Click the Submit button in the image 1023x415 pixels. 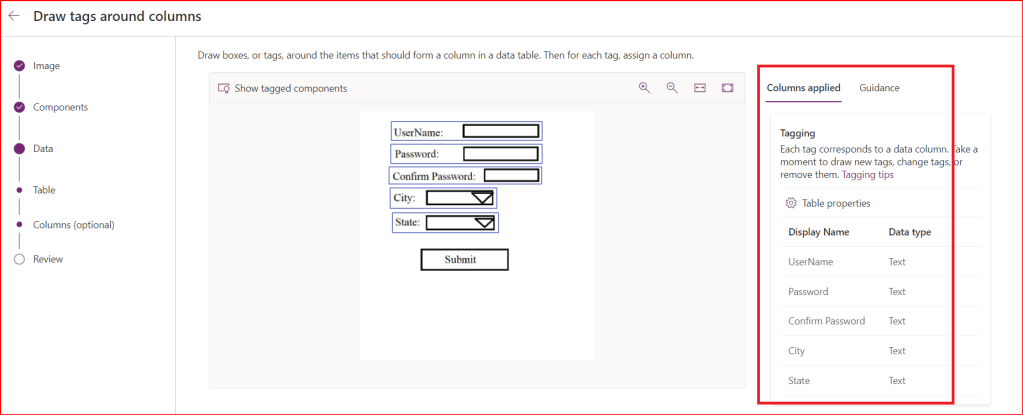[x=464, y=260]
